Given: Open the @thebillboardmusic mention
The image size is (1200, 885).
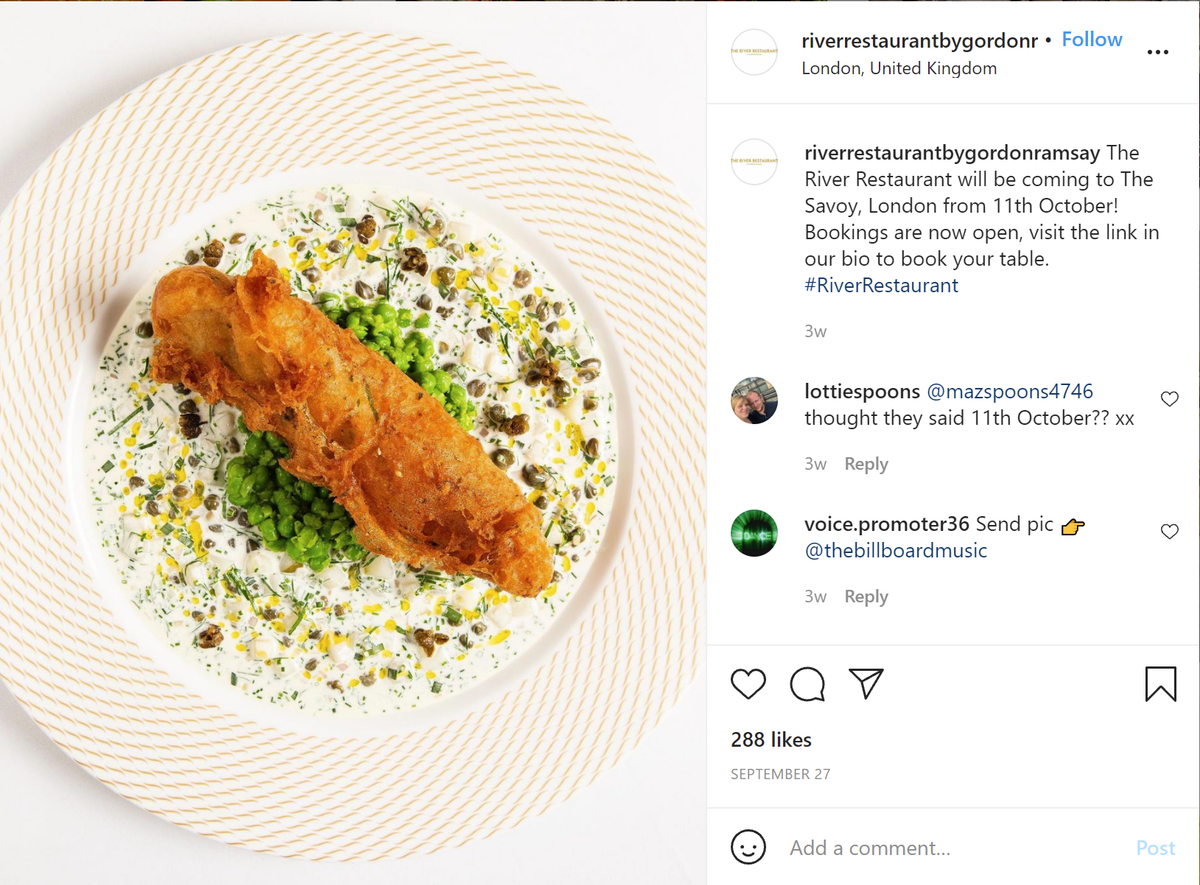Looking at the screenshot, I should 895,550.
